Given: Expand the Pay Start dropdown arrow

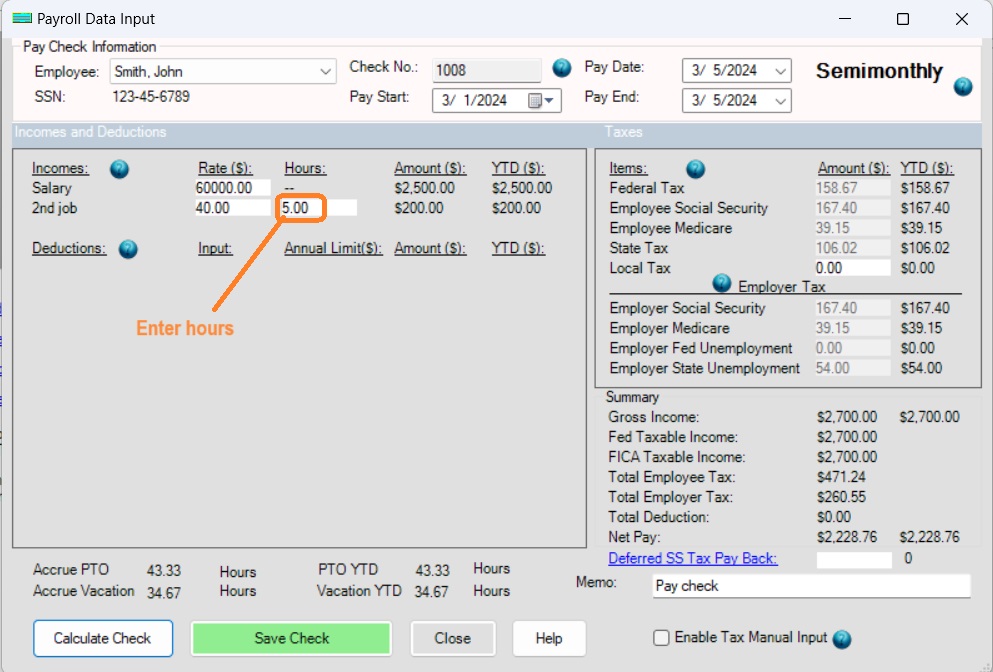Looking at the screenshot, I should pos(548,101).
